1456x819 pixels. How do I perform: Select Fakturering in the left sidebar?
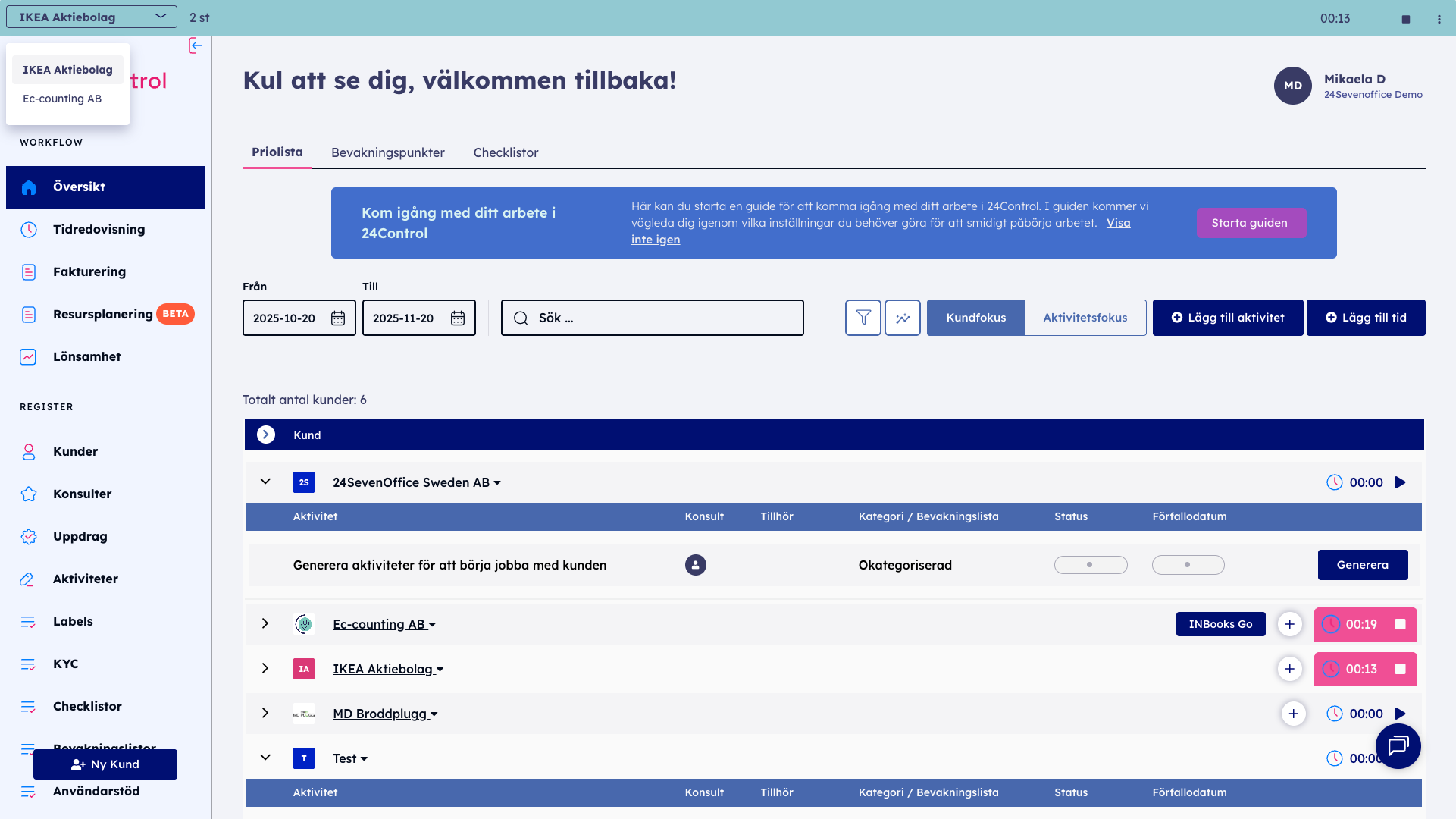pyautogui.click(x=89, y=271)
